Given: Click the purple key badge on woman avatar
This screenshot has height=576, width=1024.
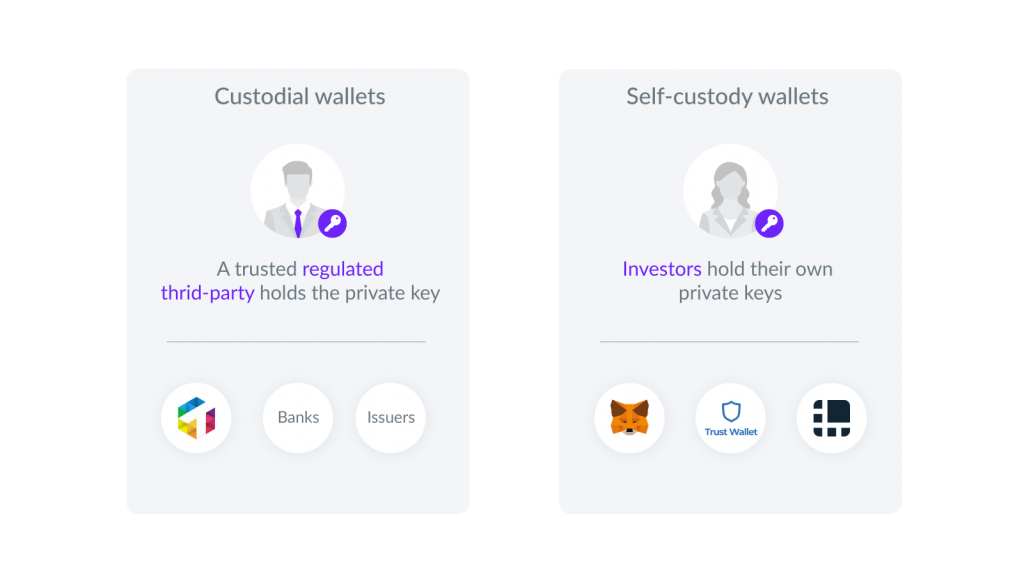Looking at the screenshot, I should pos(769,223).
